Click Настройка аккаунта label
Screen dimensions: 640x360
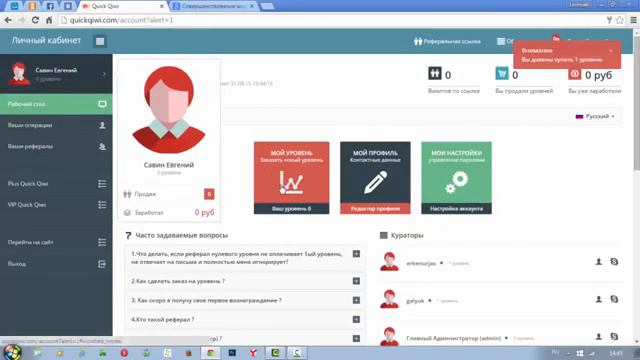(x=456, y=209)
